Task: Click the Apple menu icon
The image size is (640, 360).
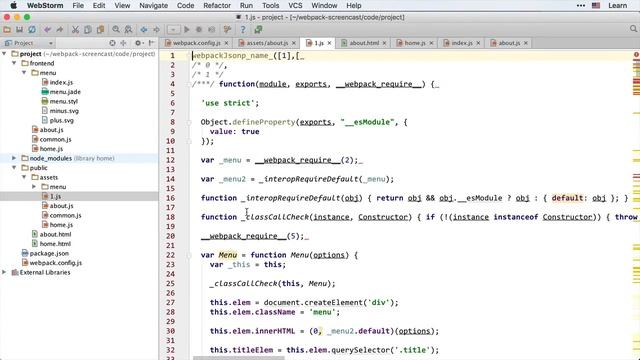Action: [13, 6]
